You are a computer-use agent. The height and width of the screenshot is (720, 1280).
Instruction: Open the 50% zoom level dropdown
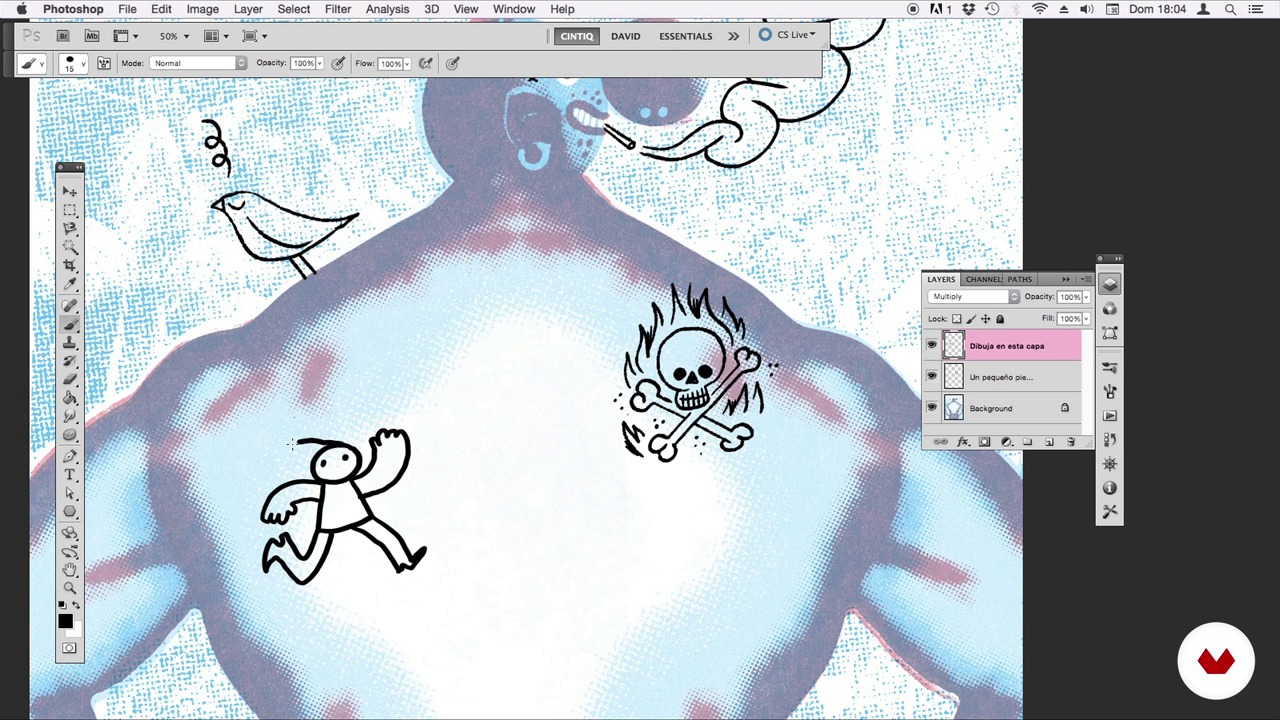[174, 36]
